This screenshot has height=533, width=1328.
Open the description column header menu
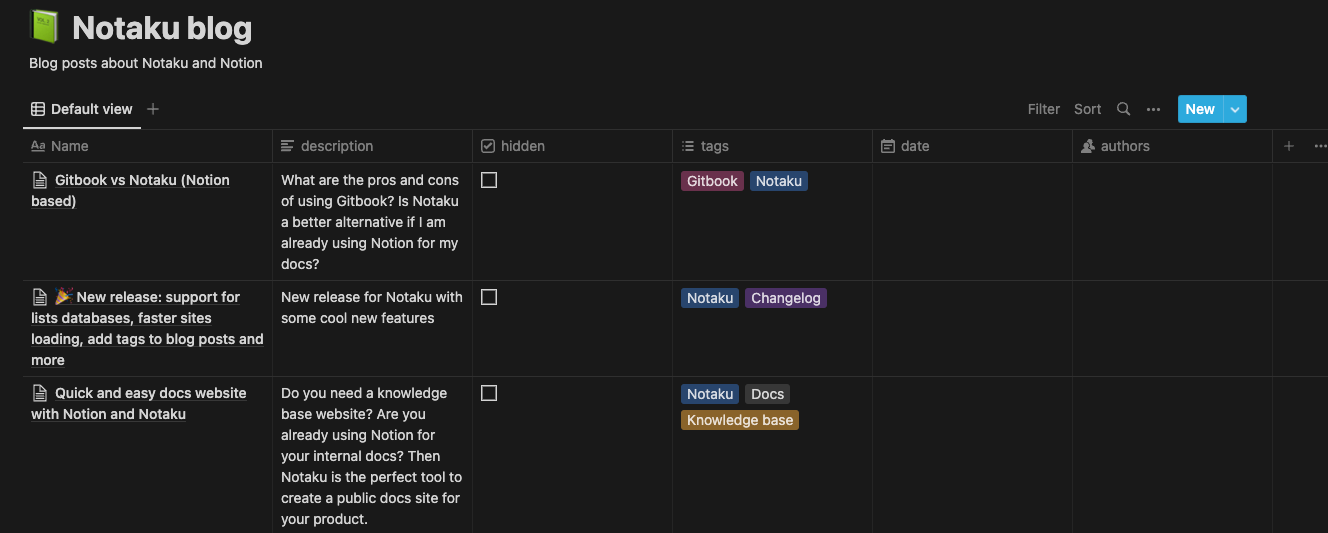click(373, 146)
